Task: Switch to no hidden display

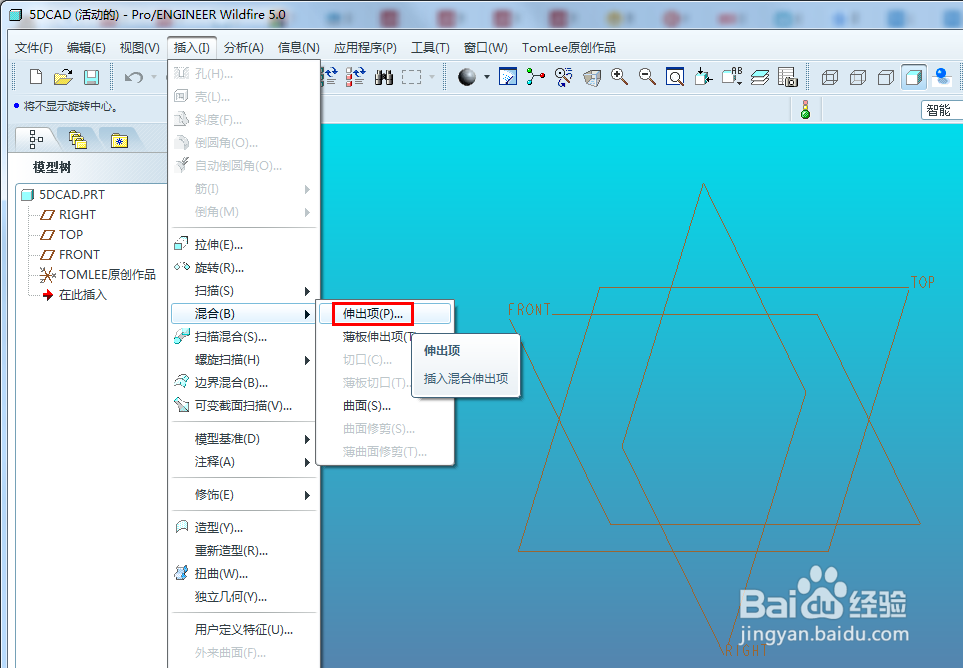Action: point(886,77)
